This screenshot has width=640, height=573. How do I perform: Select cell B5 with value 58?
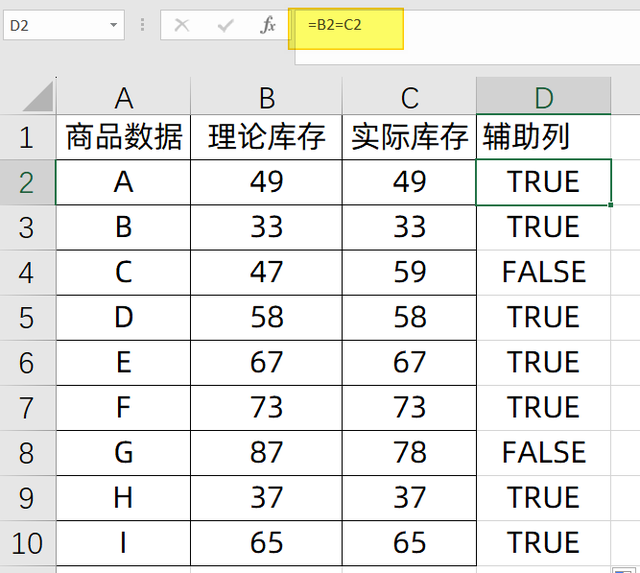pyautogui.click(x=266, y=318)
